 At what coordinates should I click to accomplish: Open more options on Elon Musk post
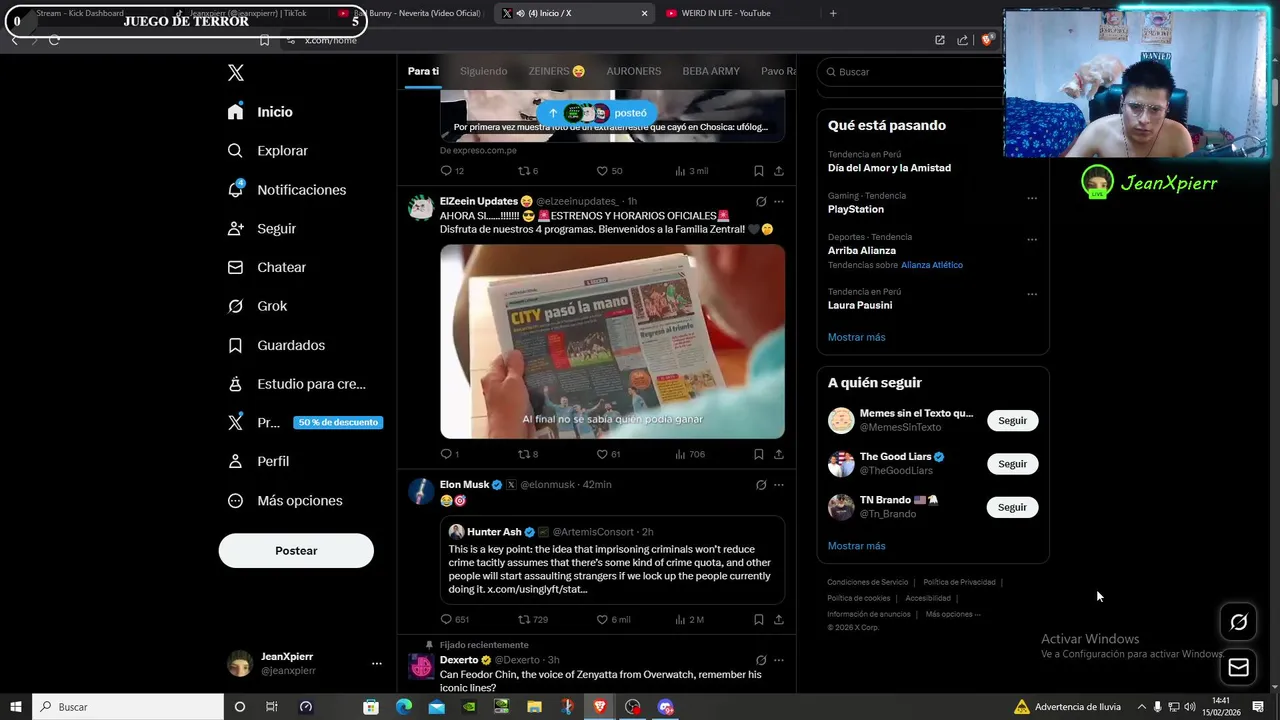778,485
